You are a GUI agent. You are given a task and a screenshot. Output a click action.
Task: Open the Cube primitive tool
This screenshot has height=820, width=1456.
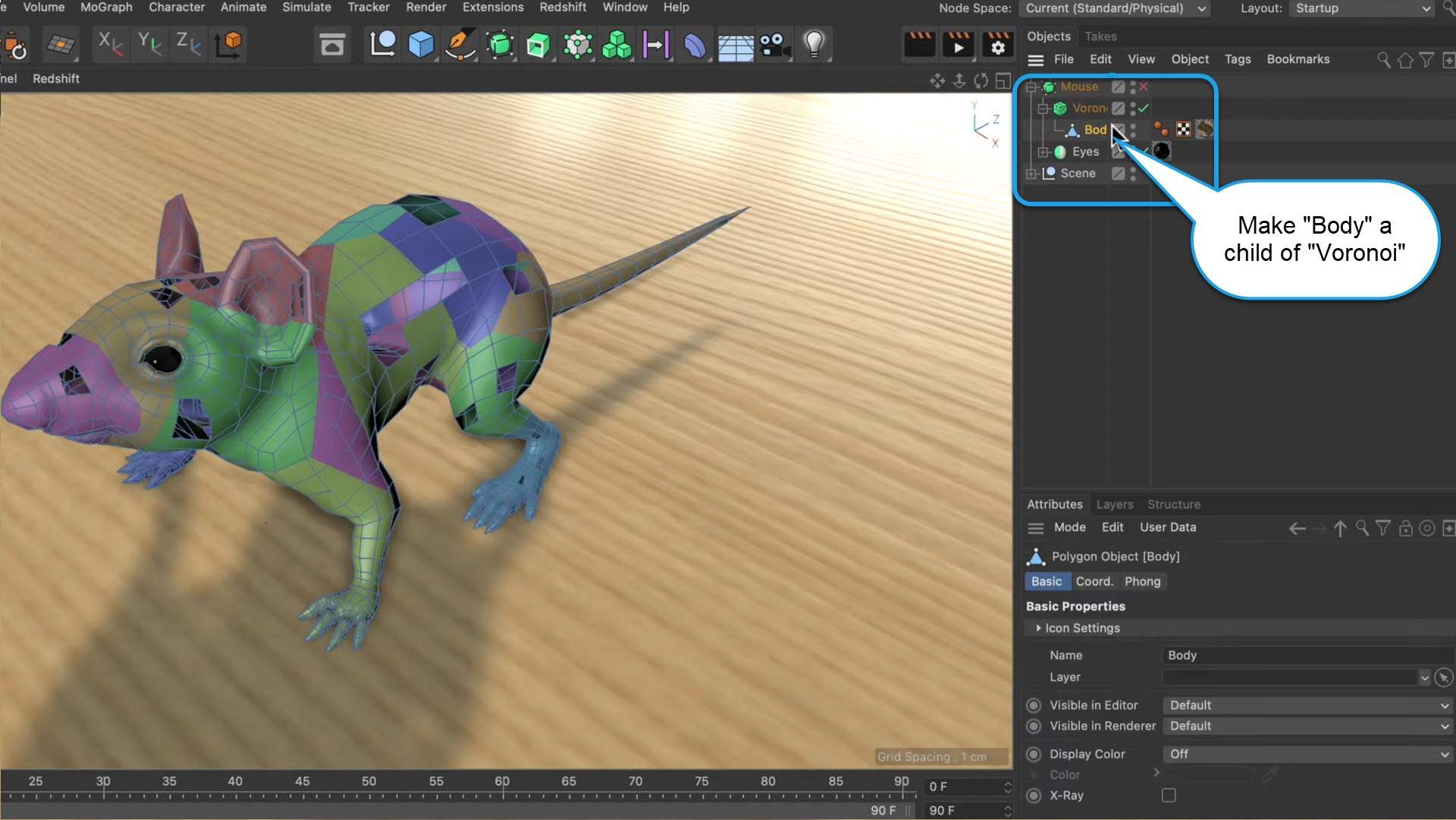click(422, 44)
